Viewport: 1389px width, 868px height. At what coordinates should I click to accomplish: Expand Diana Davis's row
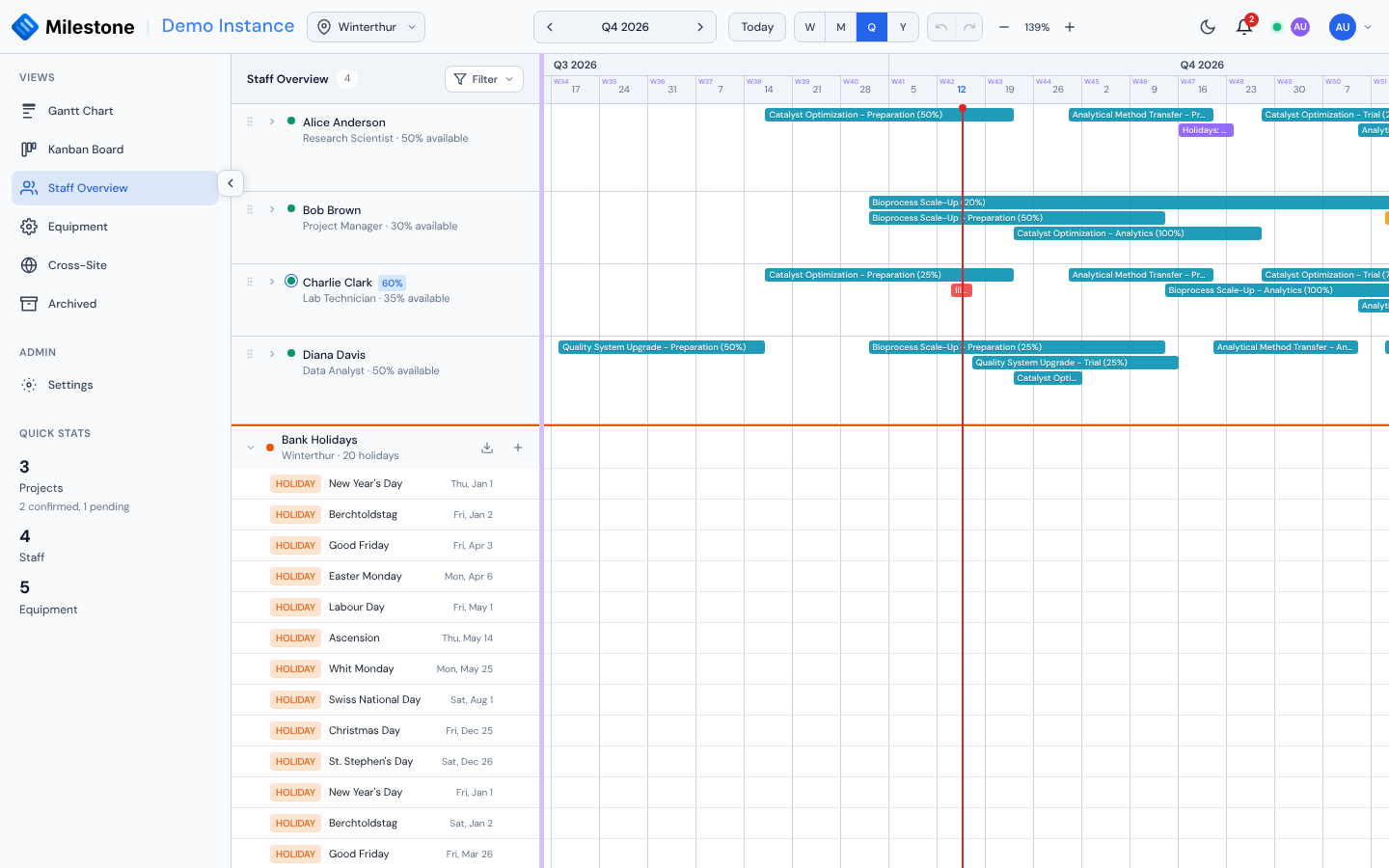(272, 354)
